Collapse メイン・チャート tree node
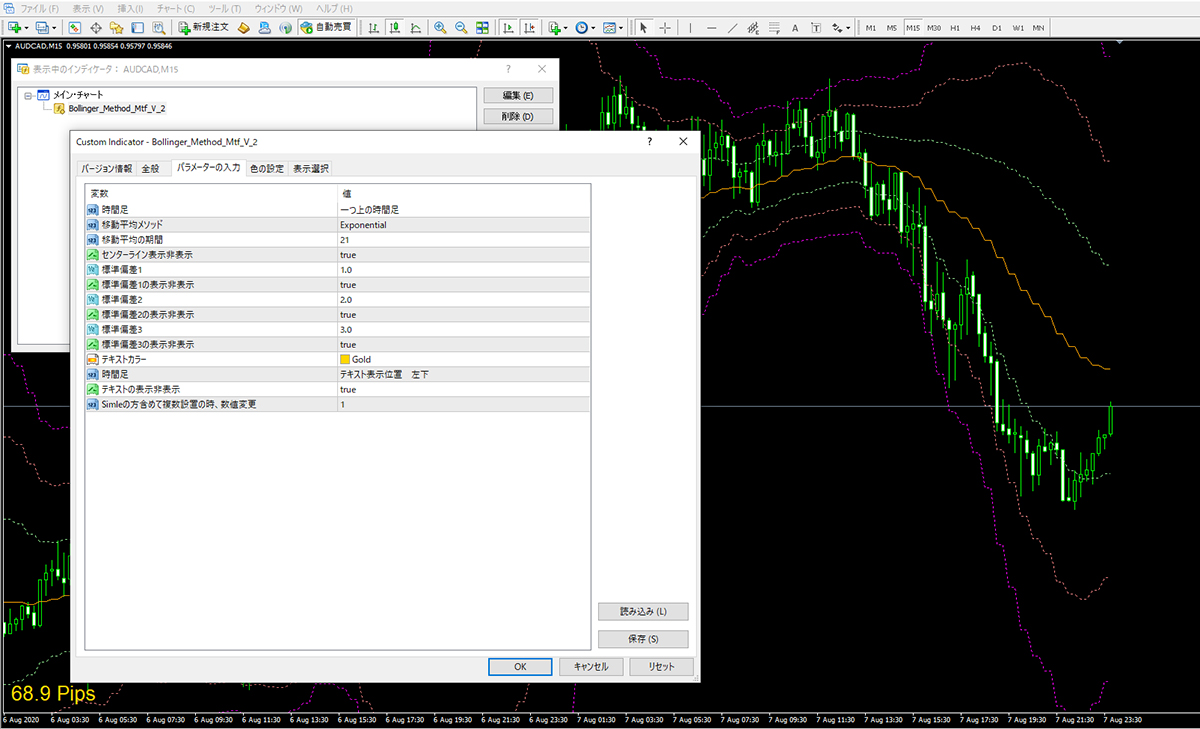Viewport: 1200px width, 729px height. coord(29,95)
